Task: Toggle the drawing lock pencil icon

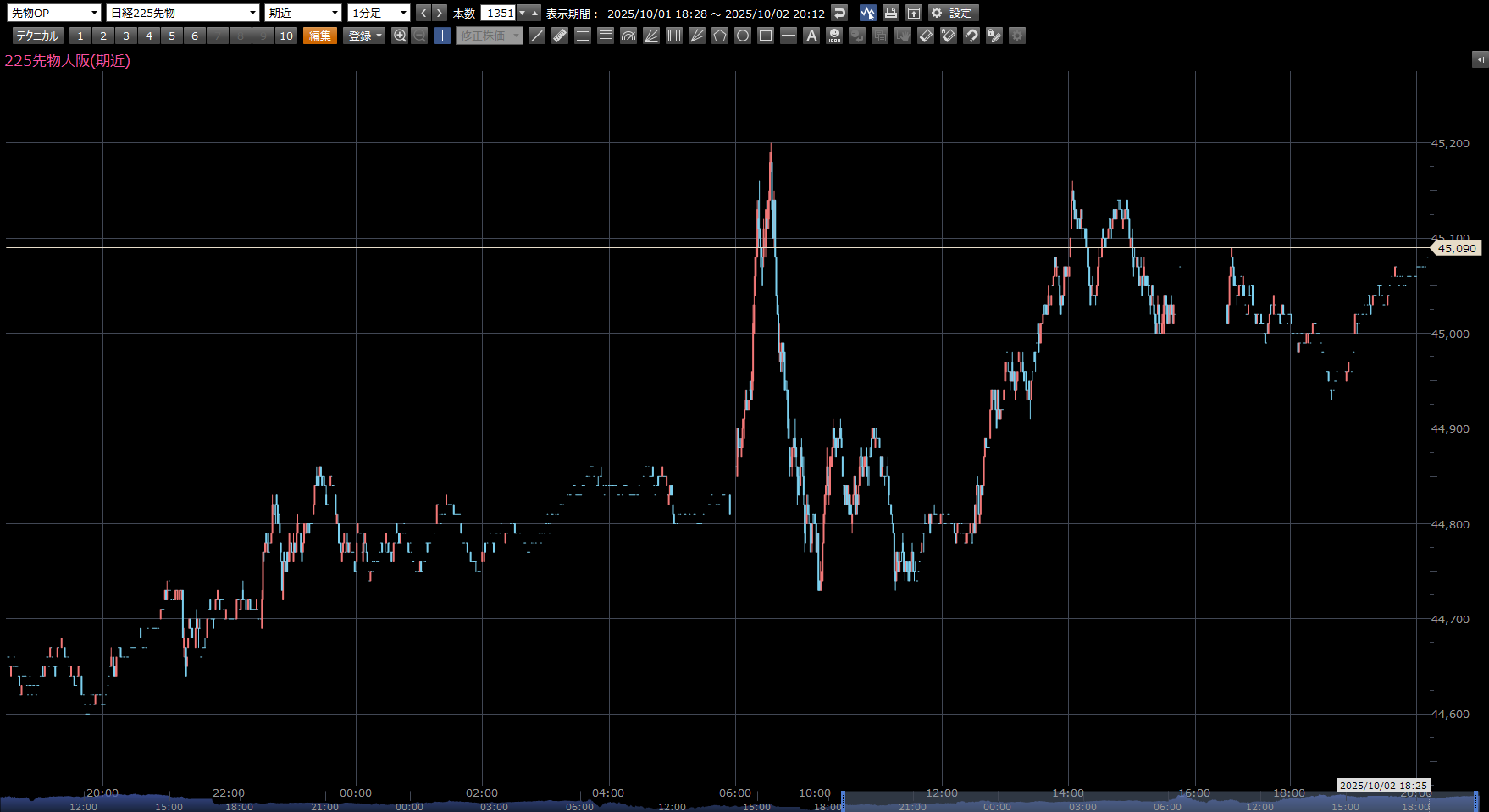Action: (x=994, y=36)
